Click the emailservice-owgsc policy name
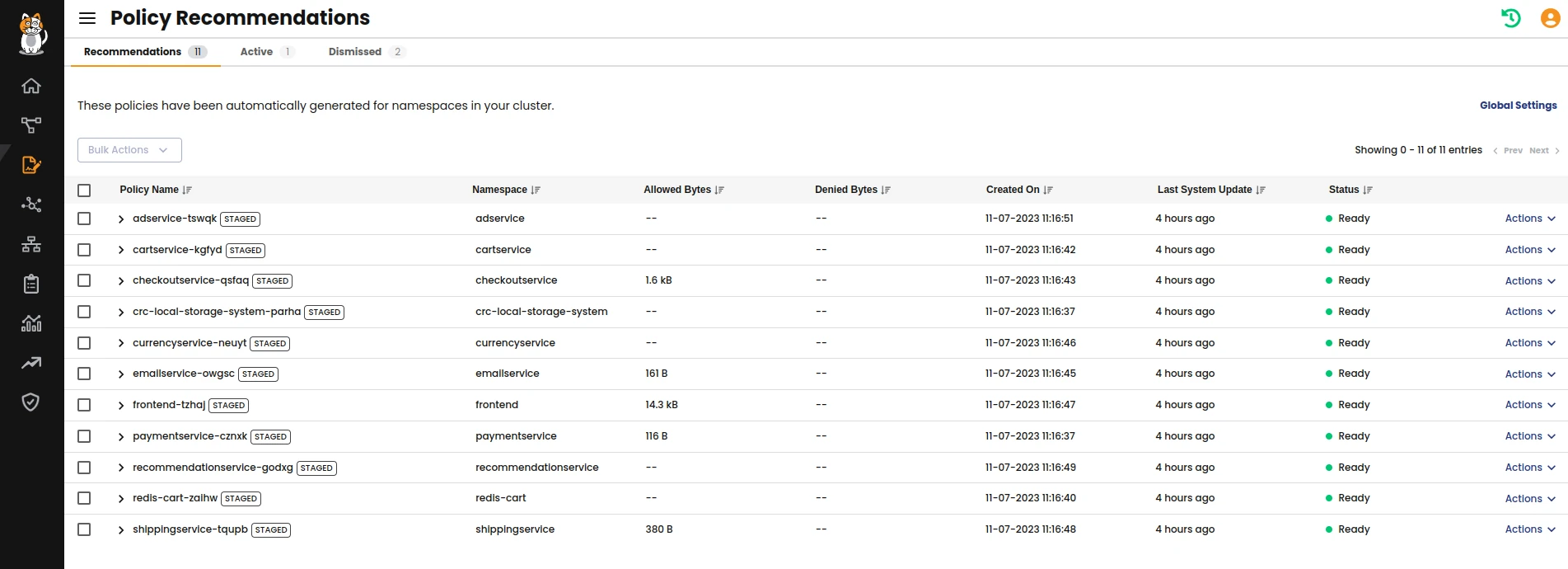1568x569 pixels. coord(184,374)
